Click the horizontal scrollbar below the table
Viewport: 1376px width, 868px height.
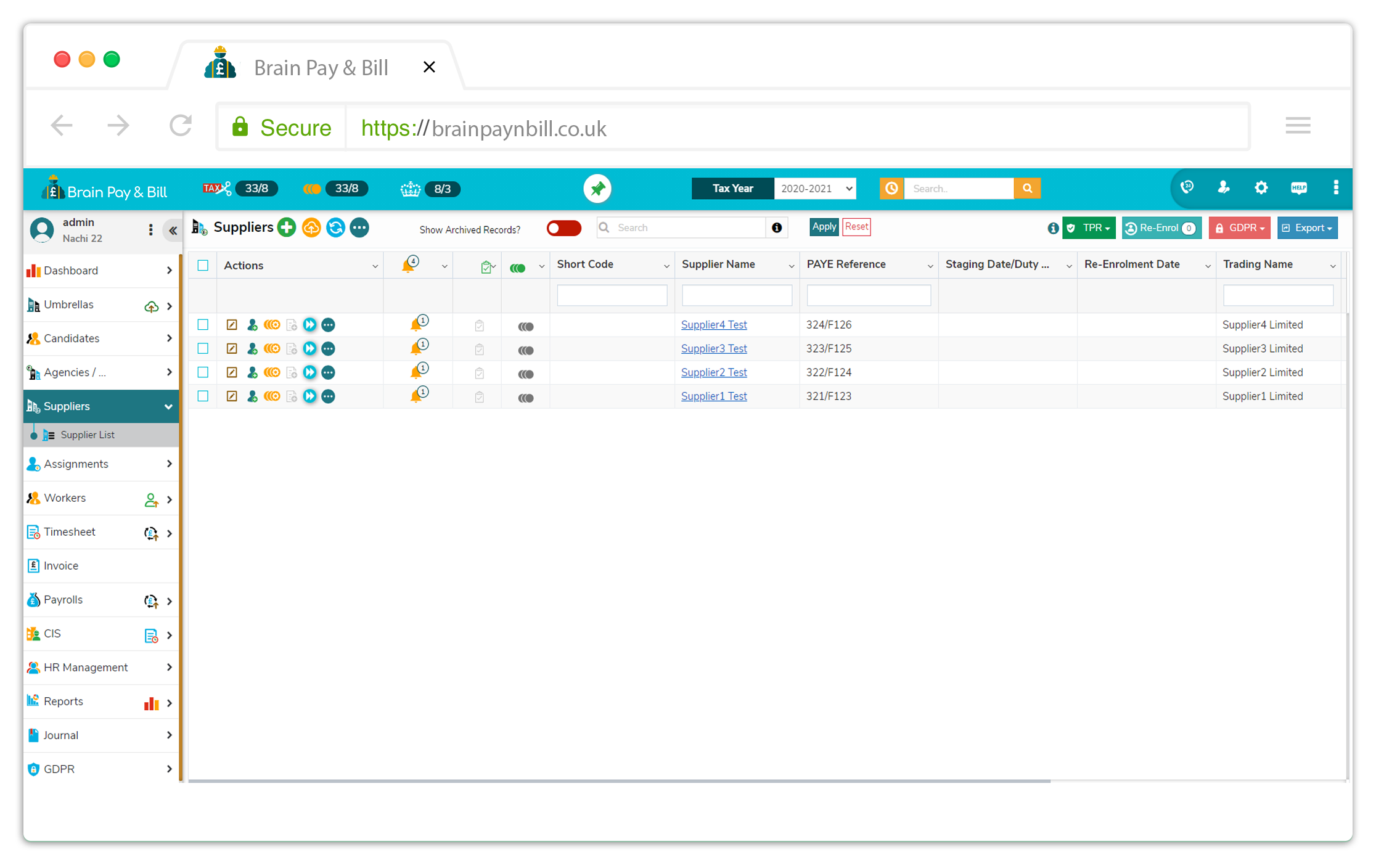[x=619, y=781]
